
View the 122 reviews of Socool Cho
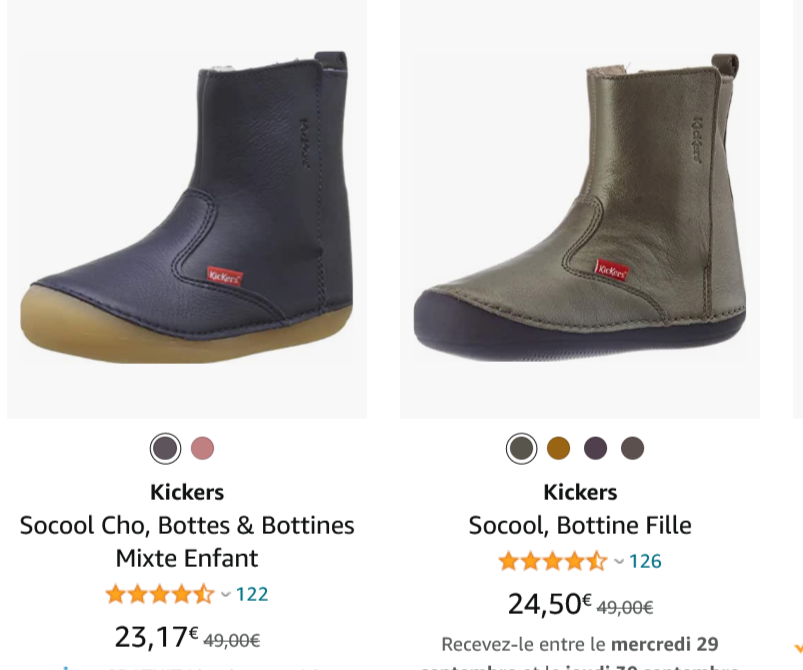(251, 593)
